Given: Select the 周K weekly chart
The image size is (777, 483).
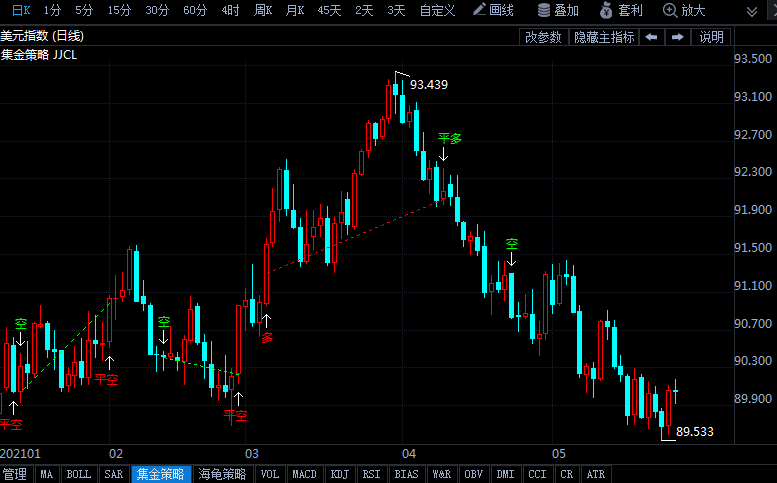Looking at the screenshot, I should (x=263, y=10).
